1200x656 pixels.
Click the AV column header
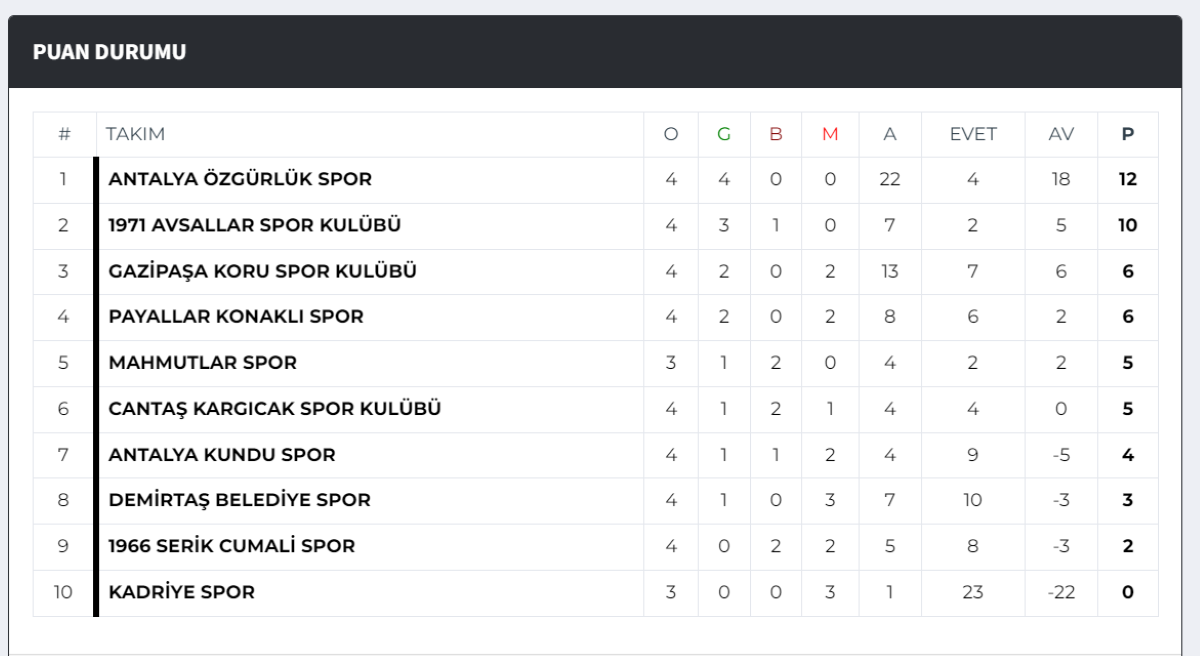1061,134
